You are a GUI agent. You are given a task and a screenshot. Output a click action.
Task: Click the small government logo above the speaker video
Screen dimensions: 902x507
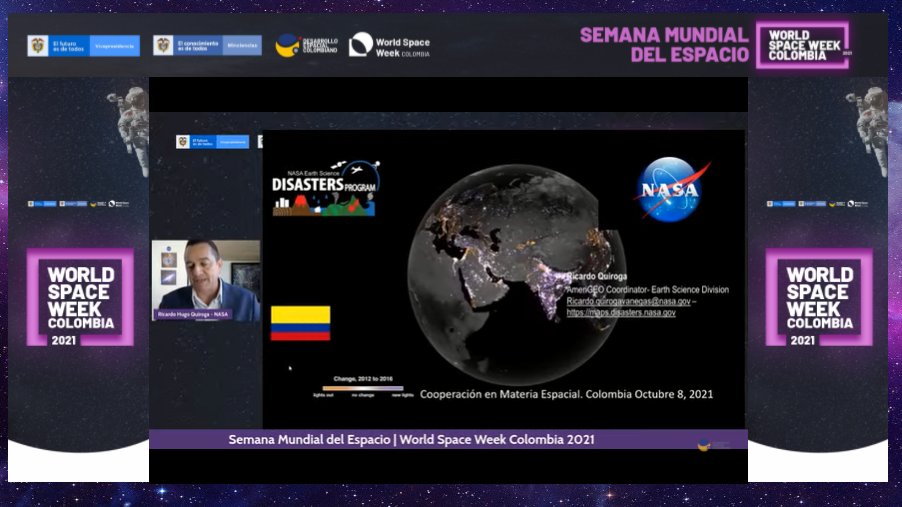tap(212, 142)
